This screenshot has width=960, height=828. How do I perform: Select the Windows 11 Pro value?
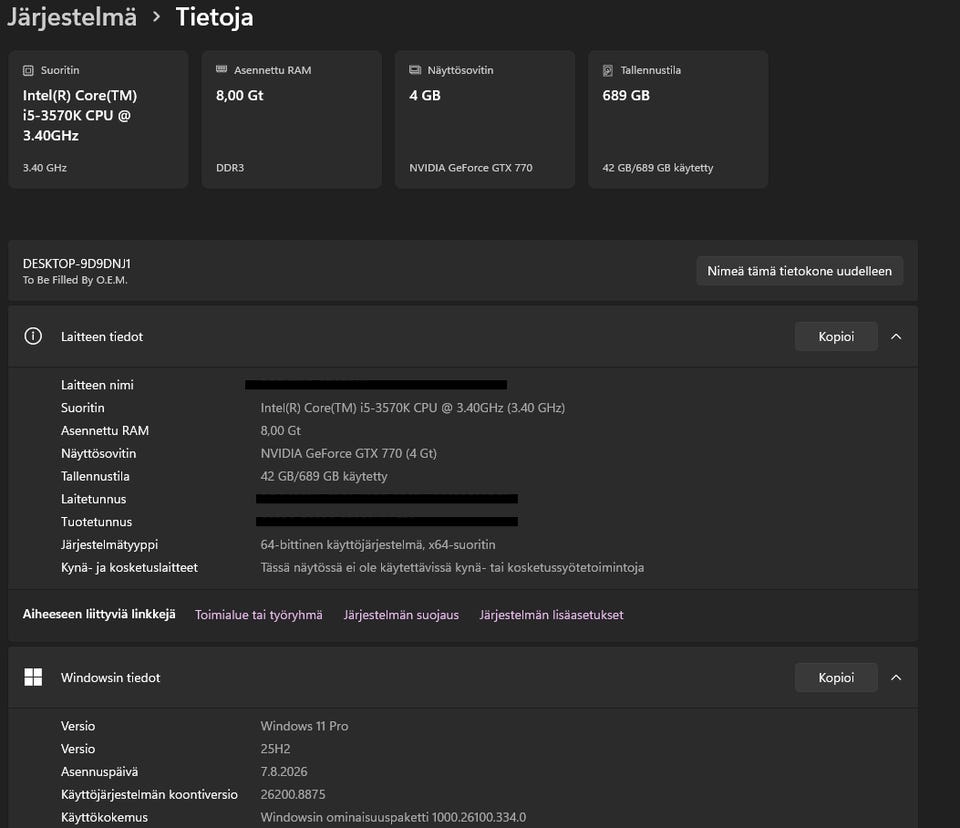pos(304,726)
